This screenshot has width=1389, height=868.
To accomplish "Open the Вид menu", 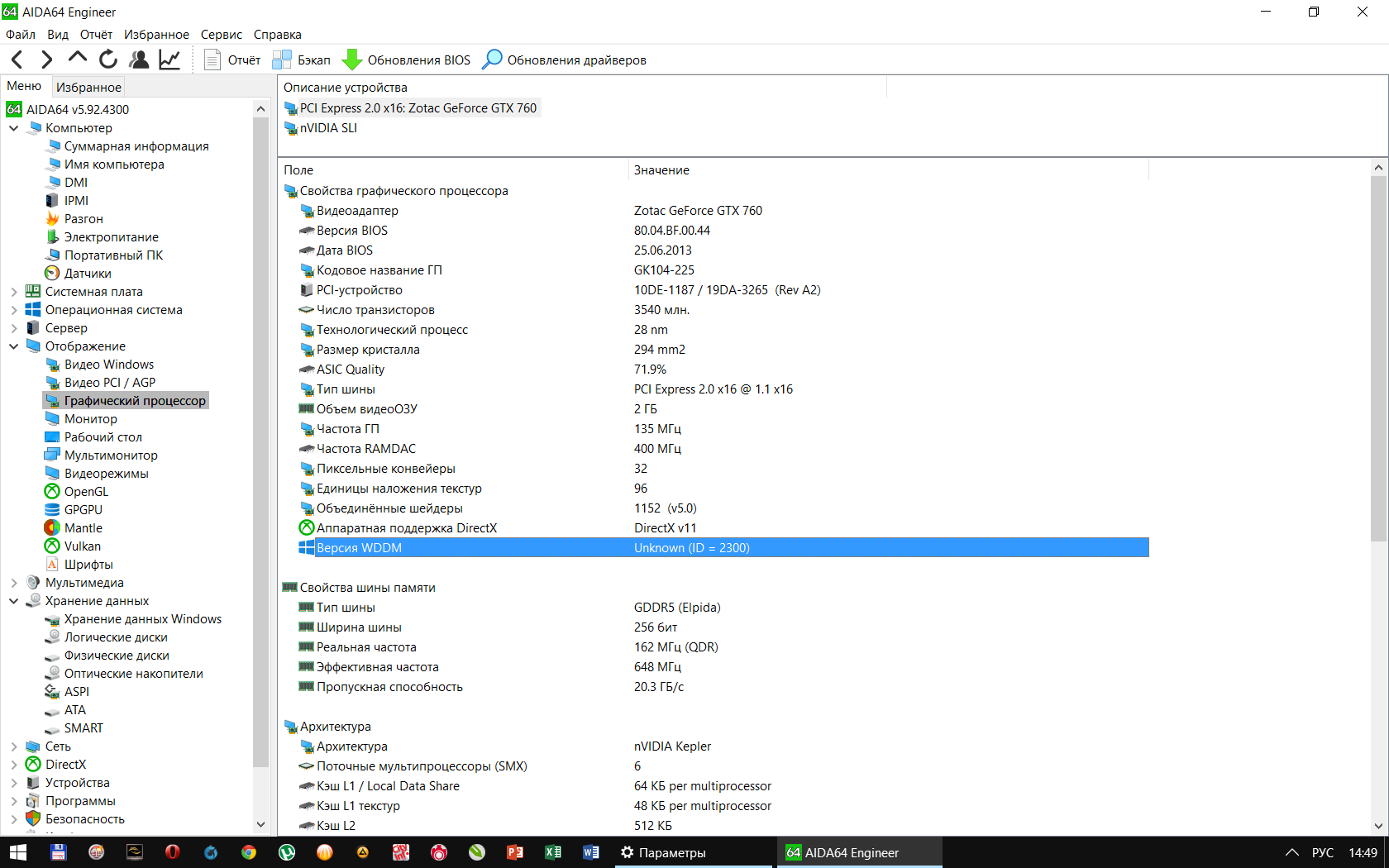I will [x=58, y=35].
